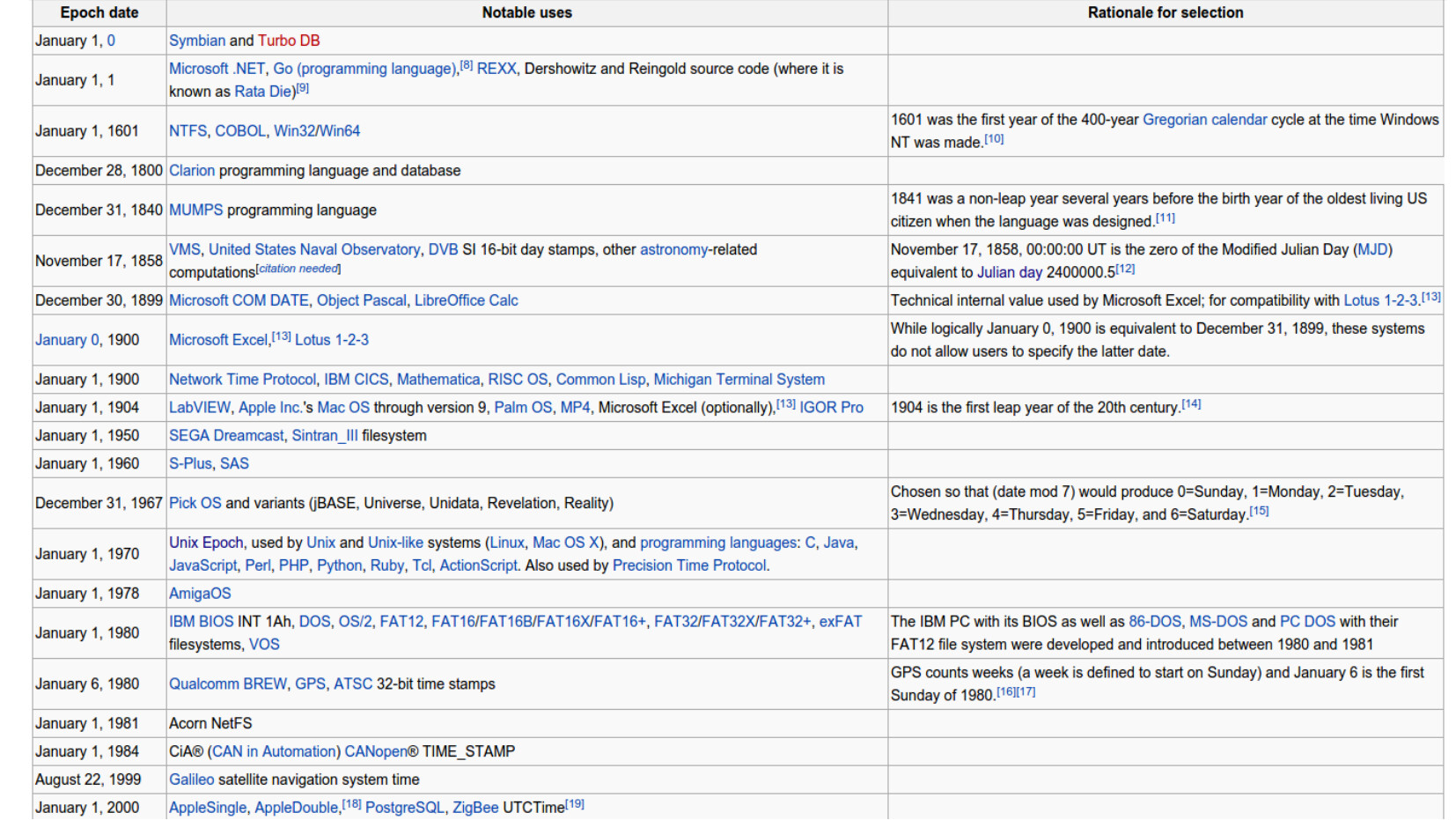Open the Julian day link

(x=1010, y=273)
